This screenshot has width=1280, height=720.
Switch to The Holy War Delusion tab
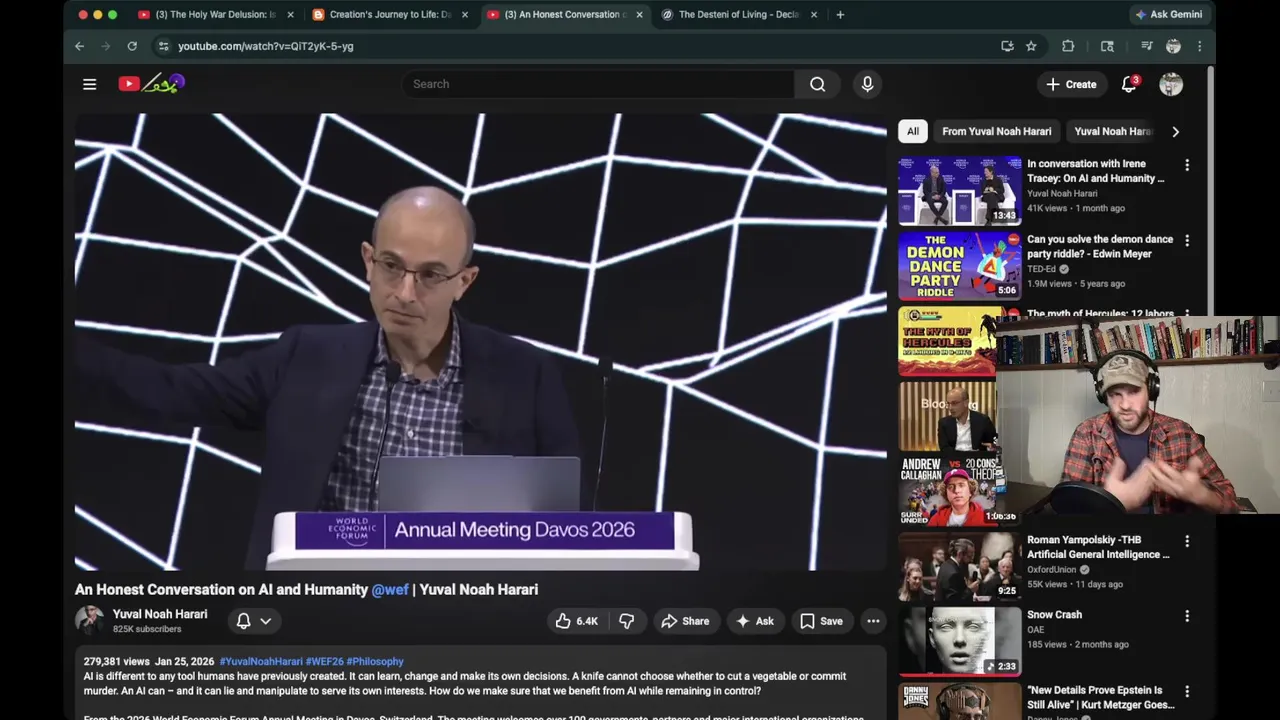point(215,14)
